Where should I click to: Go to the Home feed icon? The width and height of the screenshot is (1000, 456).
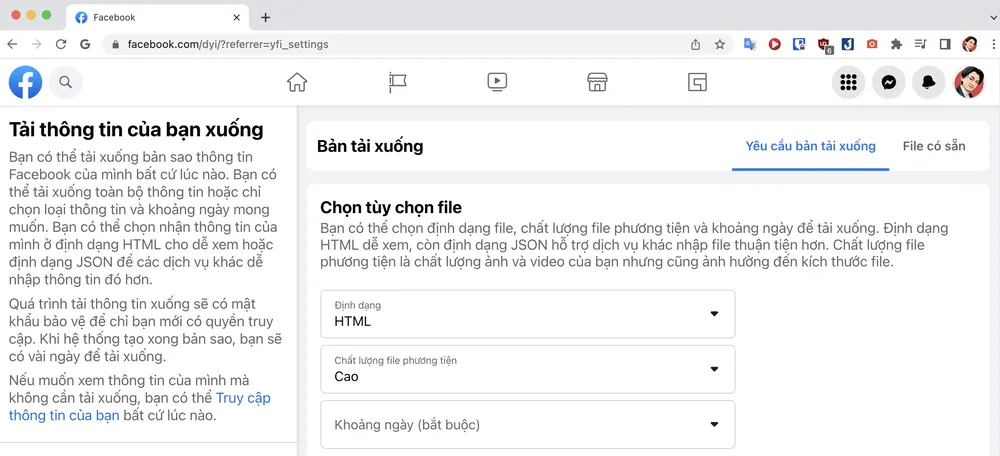click(297, 82)
